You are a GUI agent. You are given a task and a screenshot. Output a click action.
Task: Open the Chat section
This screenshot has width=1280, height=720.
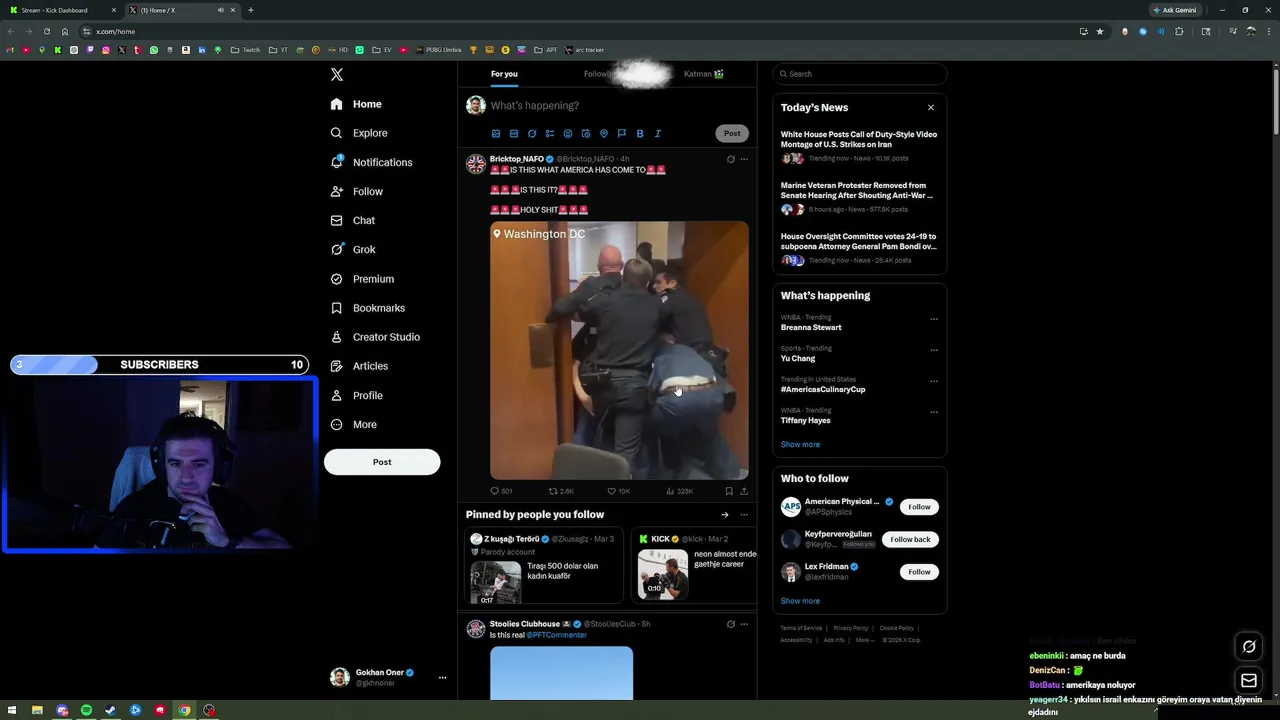(352, 220)
